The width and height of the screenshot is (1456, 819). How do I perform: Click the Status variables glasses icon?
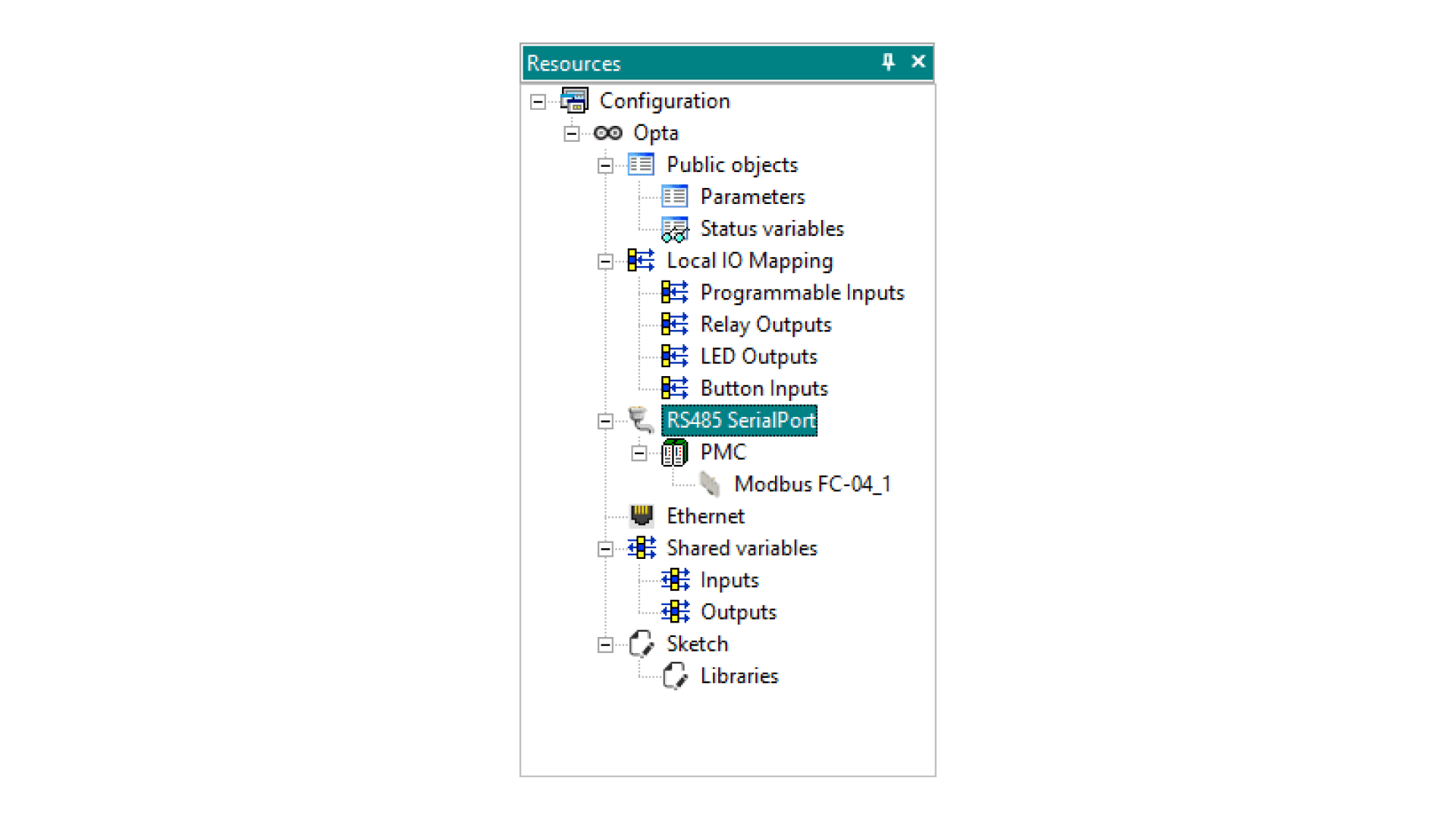tap(674, 229)
